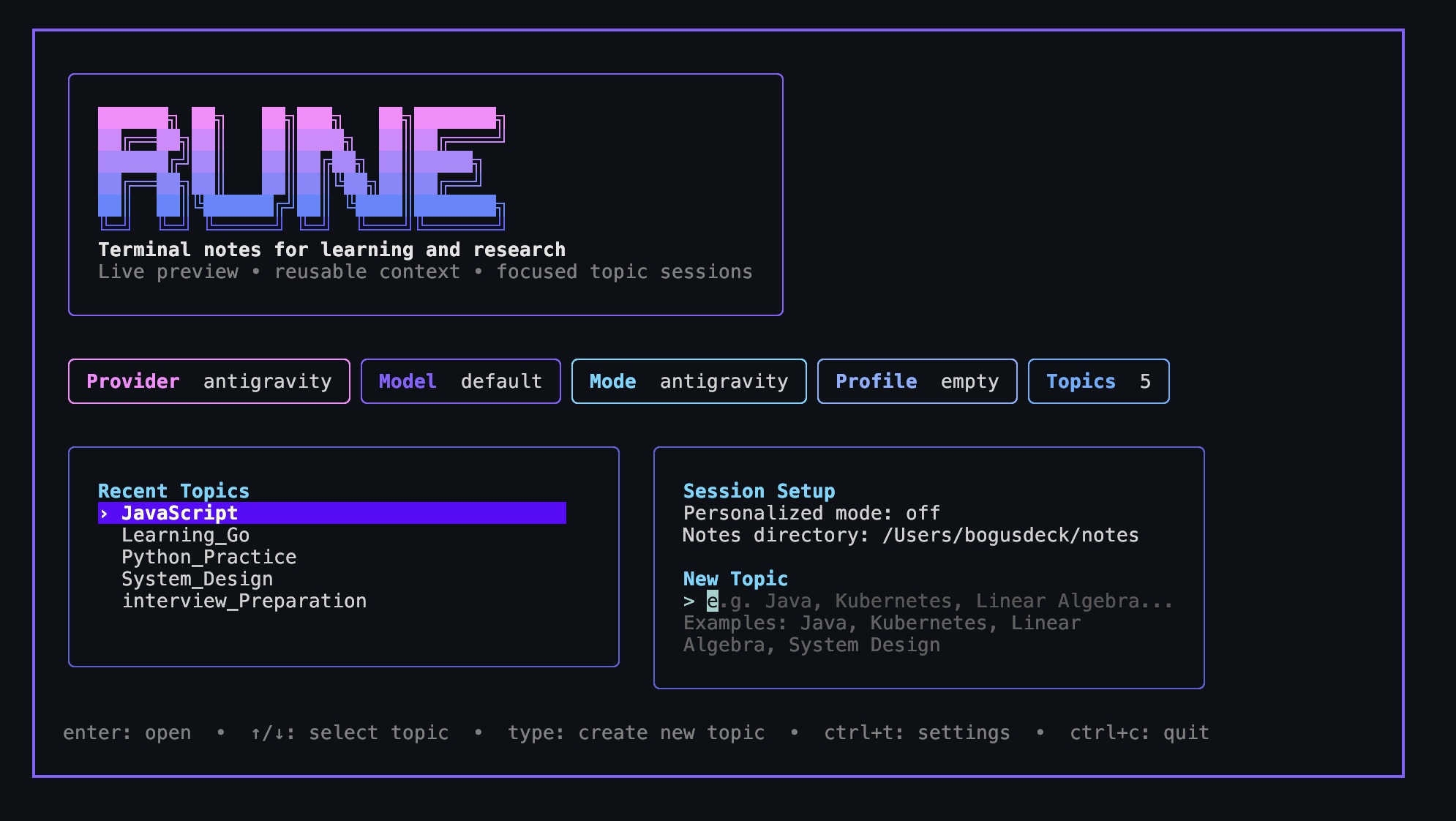Click the 'enter: open' shortcut hint
The height and width of the screenshot is (821, 1456).
click(127, 732)
